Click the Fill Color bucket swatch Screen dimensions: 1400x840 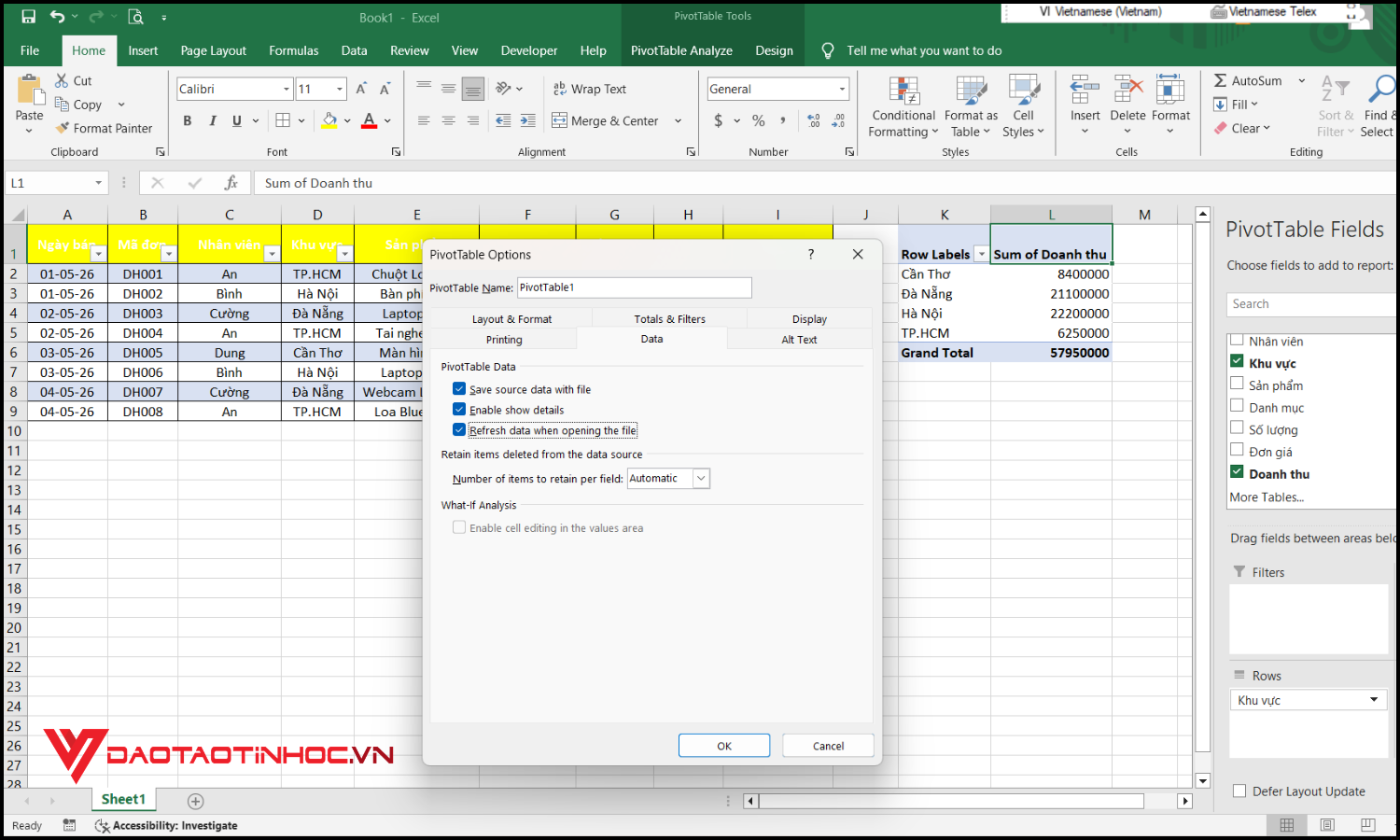(329, 120)
